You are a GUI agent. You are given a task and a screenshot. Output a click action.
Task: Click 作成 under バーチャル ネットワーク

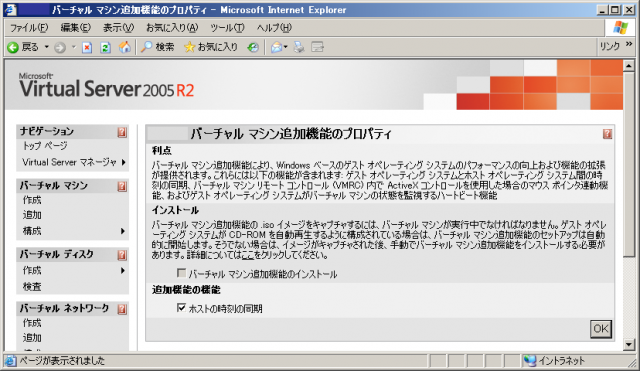coord(32,323)
